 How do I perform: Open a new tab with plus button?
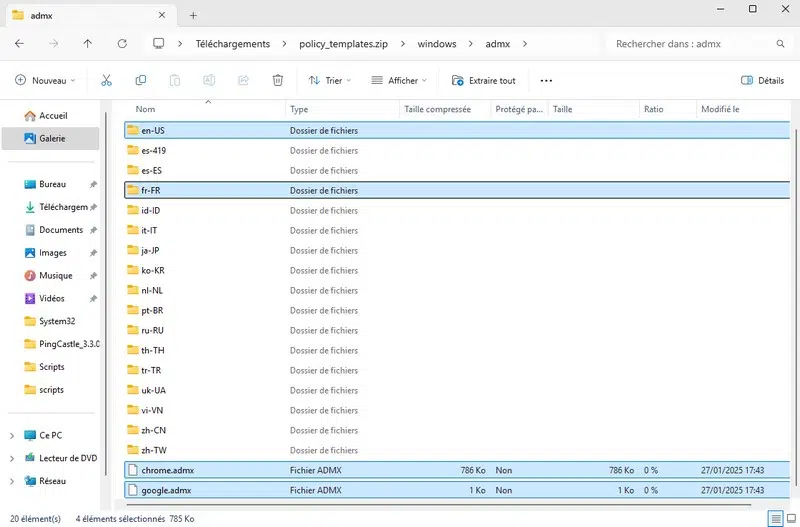(x=193, y=15)
